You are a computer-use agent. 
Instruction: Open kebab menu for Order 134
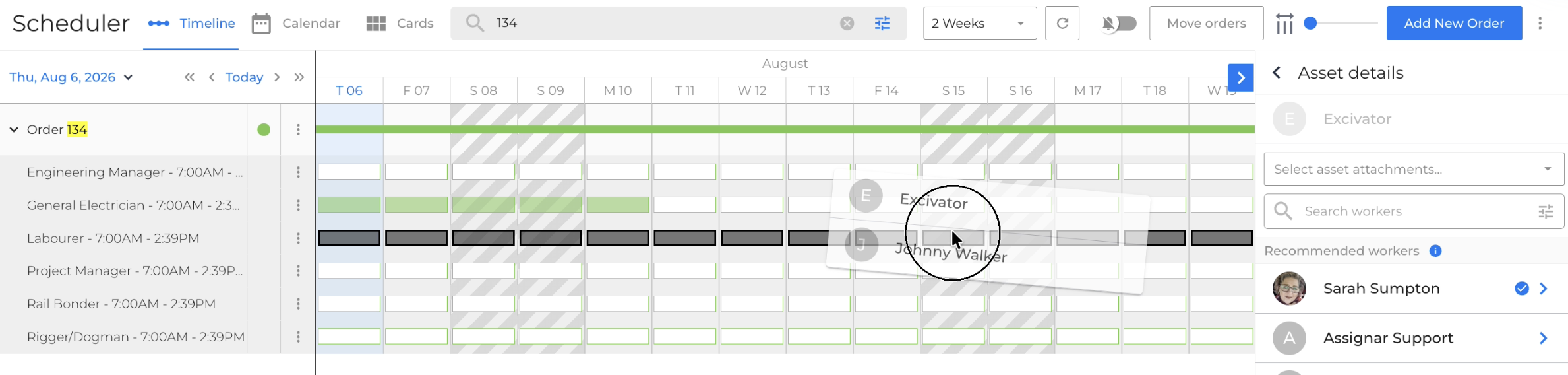click(x=298, y=129)
